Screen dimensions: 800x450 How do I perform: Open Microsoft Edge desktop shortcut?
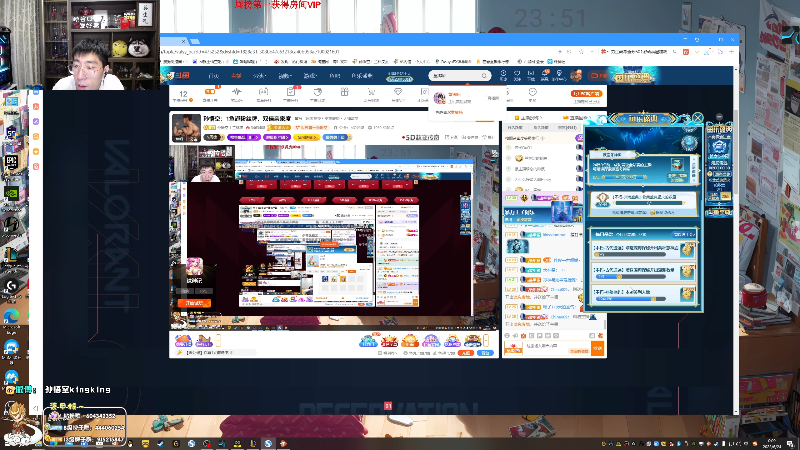[11, 316]
